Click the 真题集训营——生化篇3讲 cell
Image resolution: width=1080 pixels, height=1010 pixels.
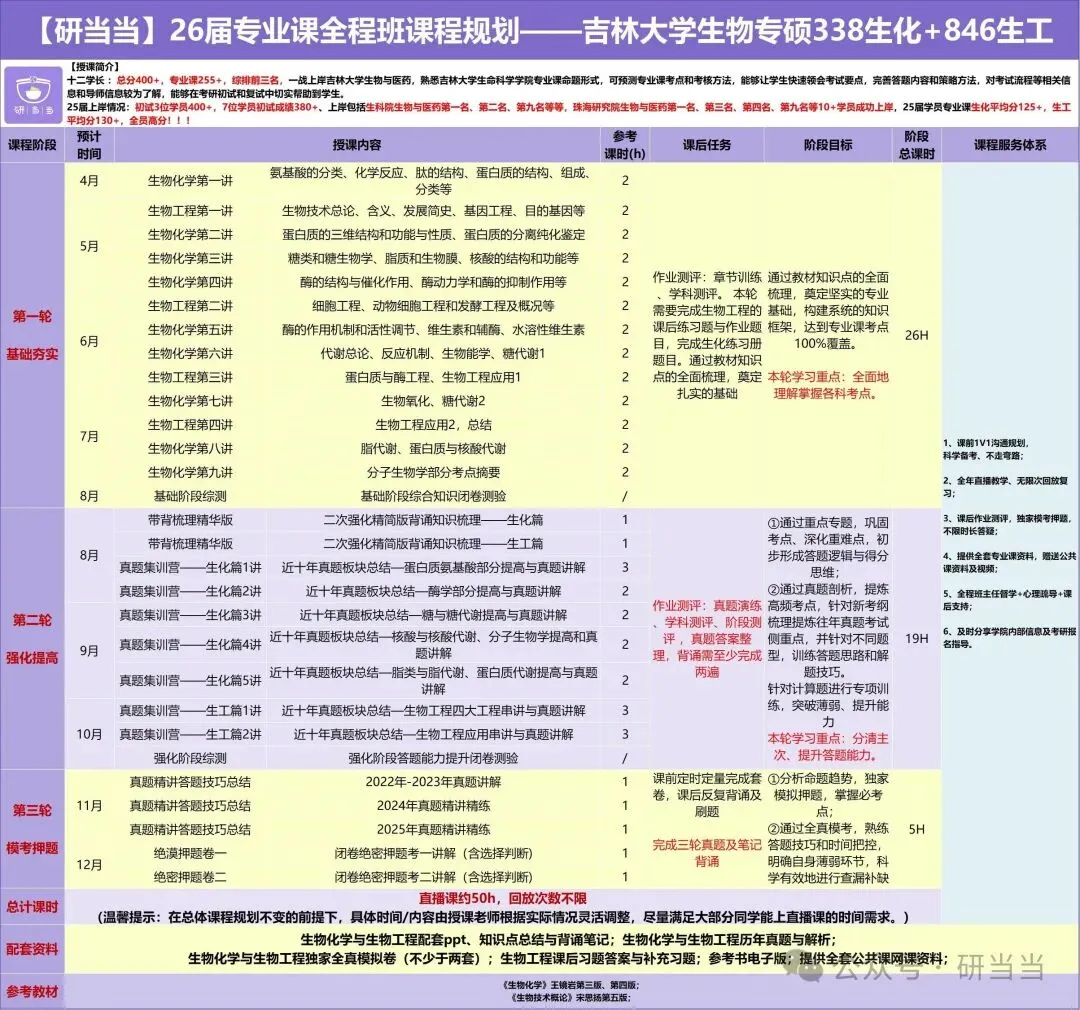[190, 615]
